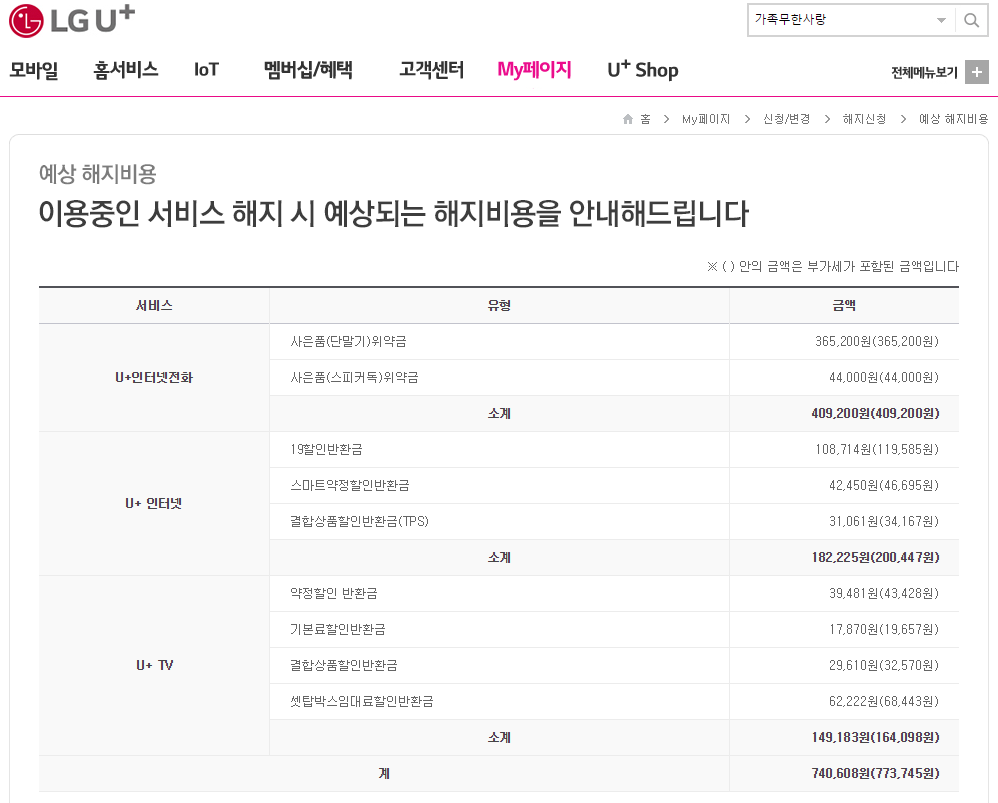Open the 멤버십/혜택 menu
Image resolution: width=998 pixels, height=803 pixels.
pyautogui.click(x=308, y=70)
